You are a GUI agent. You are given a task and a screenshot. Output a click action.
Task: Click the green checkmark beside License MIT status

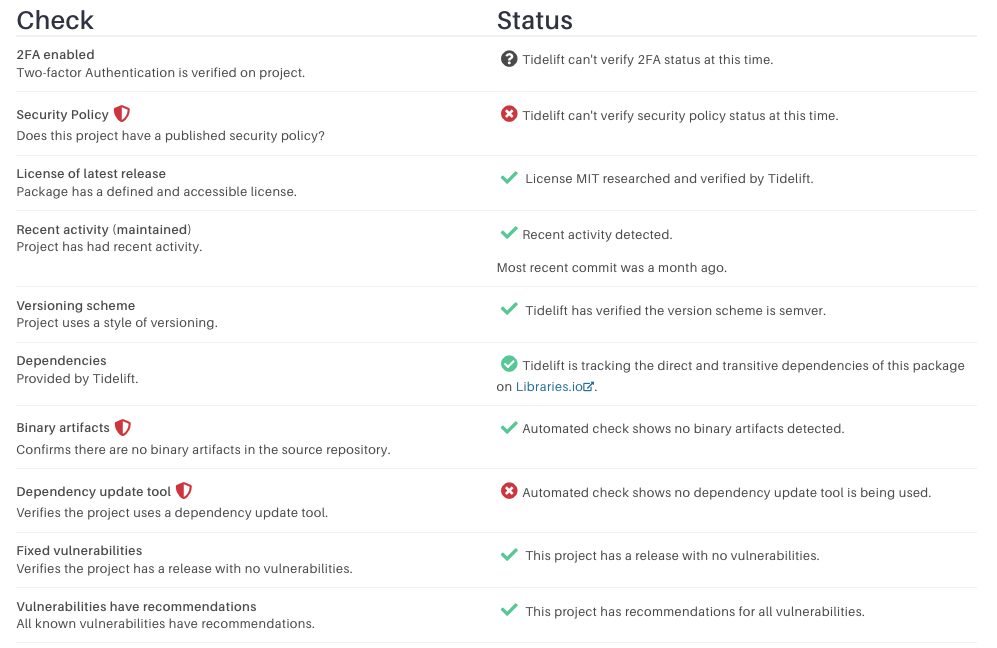pos(509,178)
